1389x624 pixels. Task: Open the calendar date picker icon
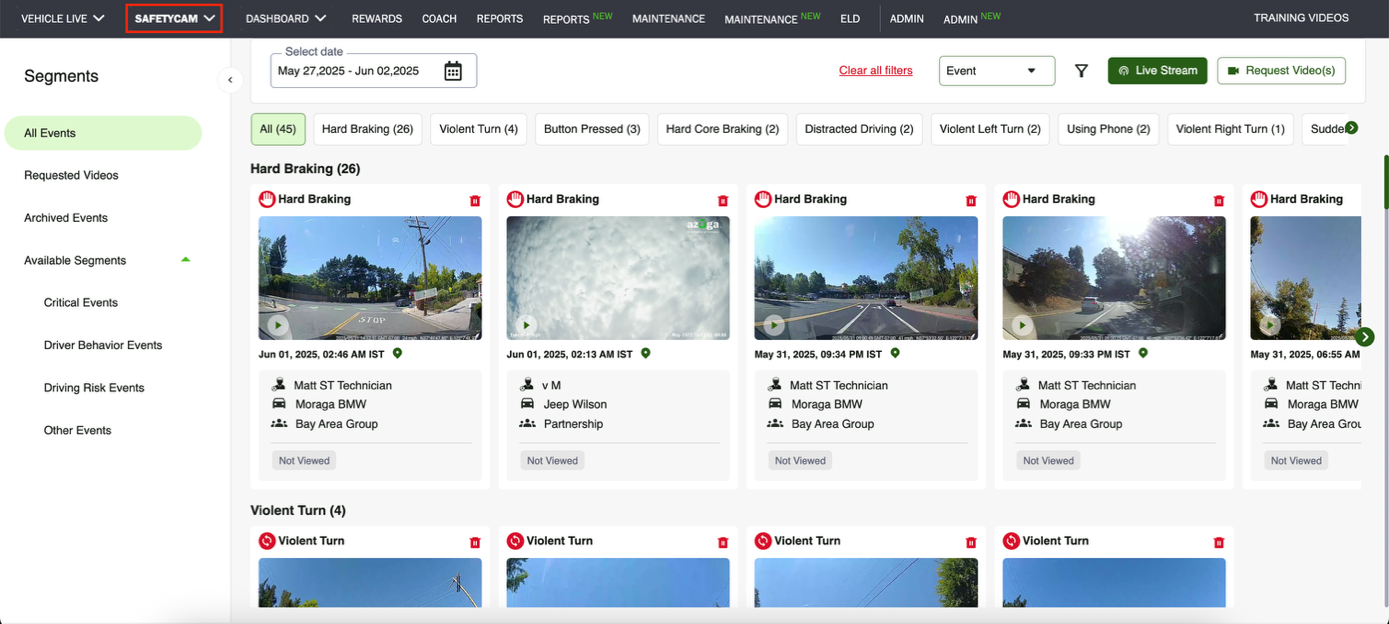453,71
